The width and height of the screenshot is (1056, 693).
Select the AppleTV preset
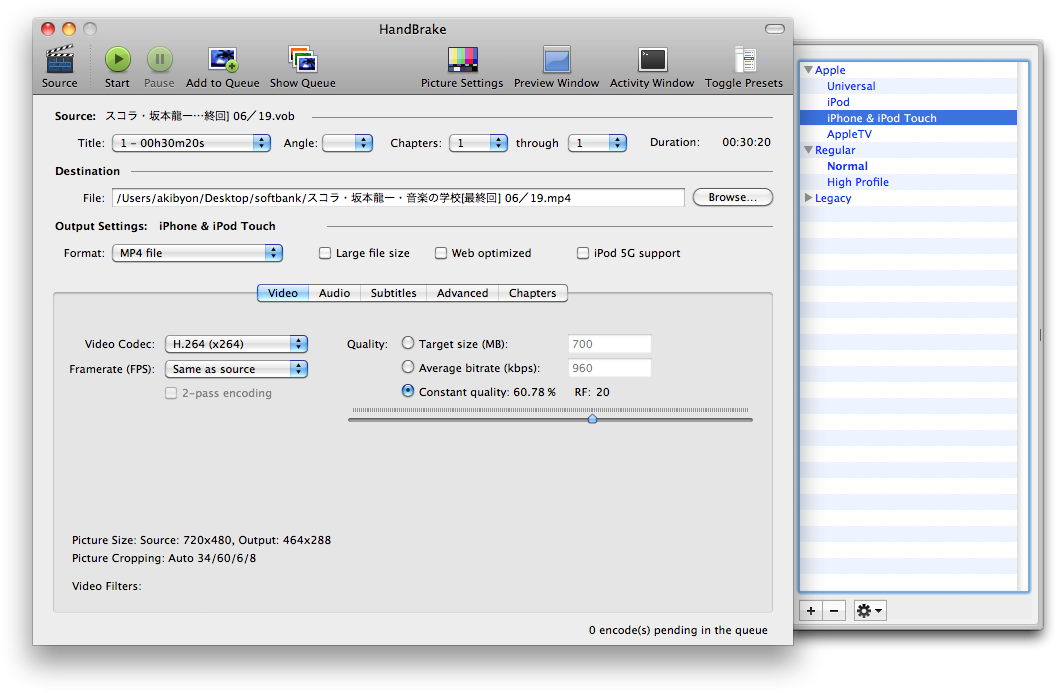(x=849, y=134)
